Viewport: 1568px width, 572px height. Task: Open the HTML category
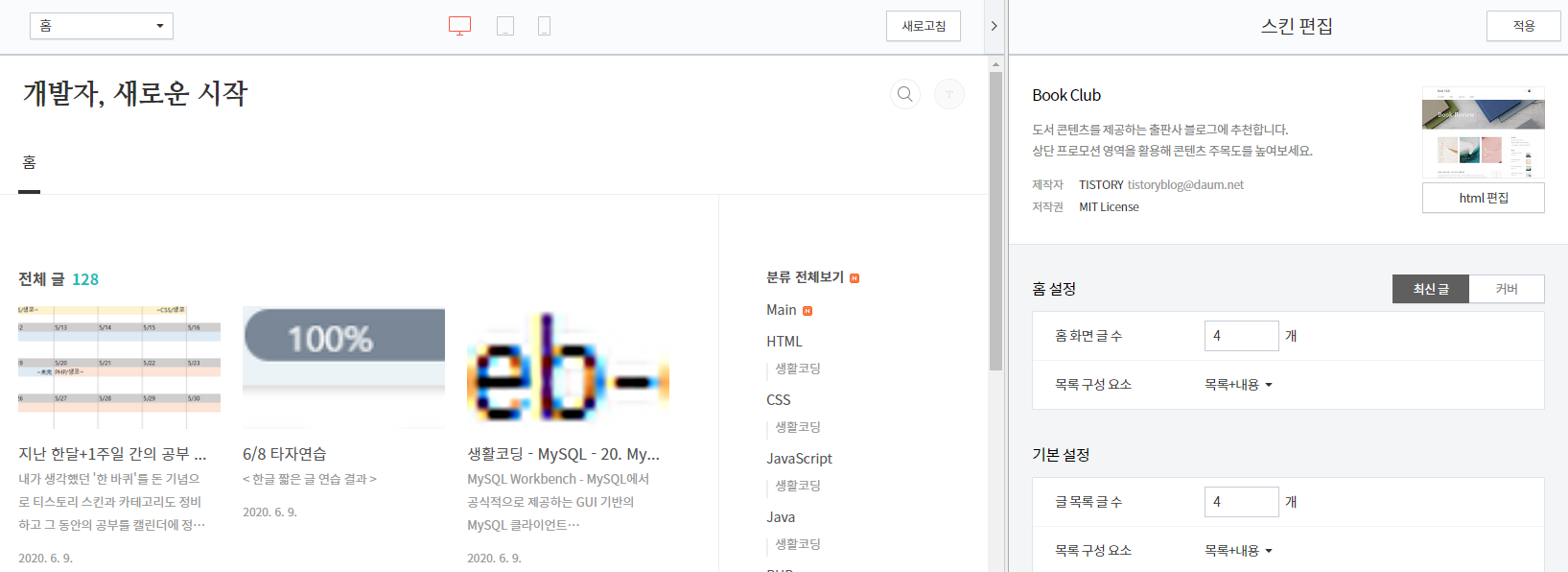click(784, 342)
